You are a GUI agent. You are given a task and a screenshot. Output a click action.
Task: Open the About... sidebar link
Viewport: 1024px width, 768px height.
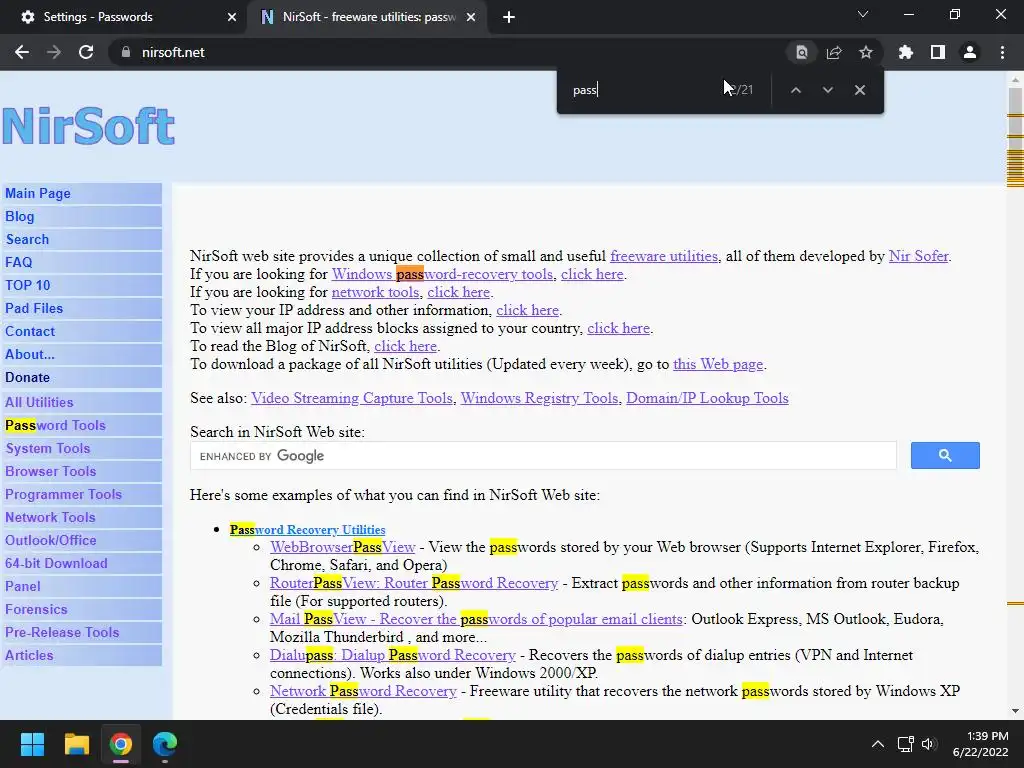82,354
